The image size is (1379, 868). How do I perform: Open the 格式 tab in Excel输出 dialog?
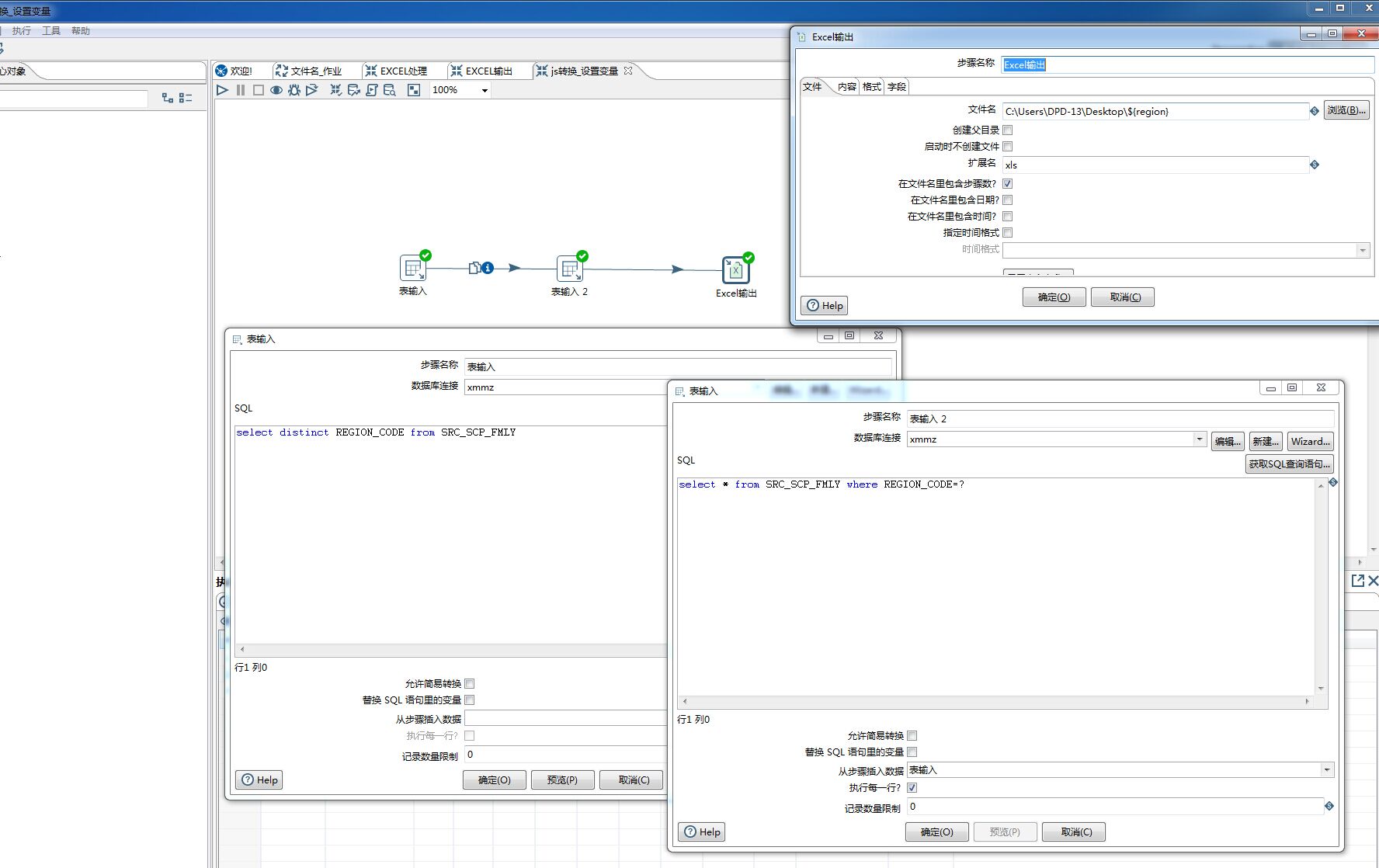(872, 87)
